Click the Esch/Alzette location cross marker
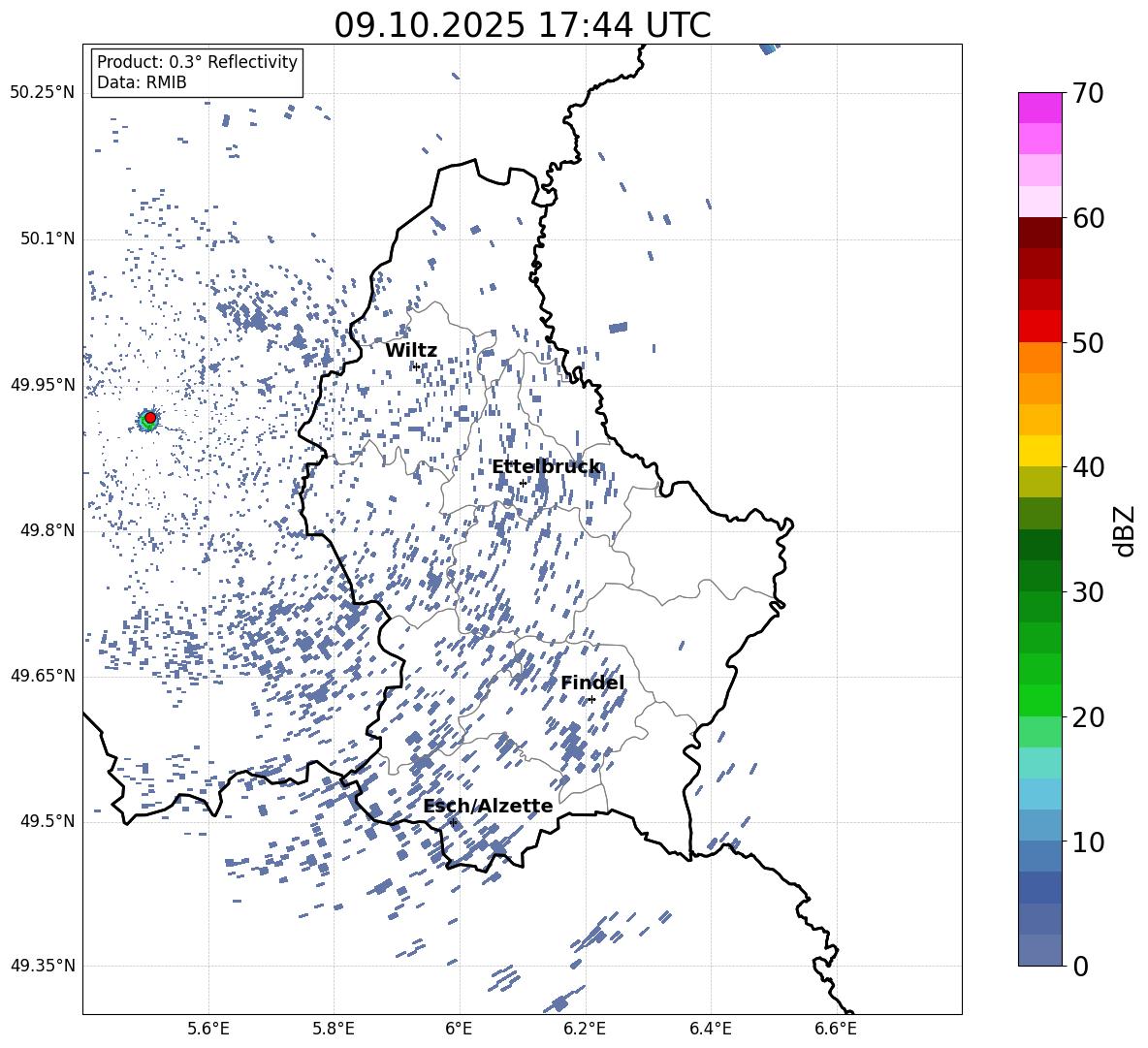This screenshot has height=1048, width=1148. [x=453, y=822]
